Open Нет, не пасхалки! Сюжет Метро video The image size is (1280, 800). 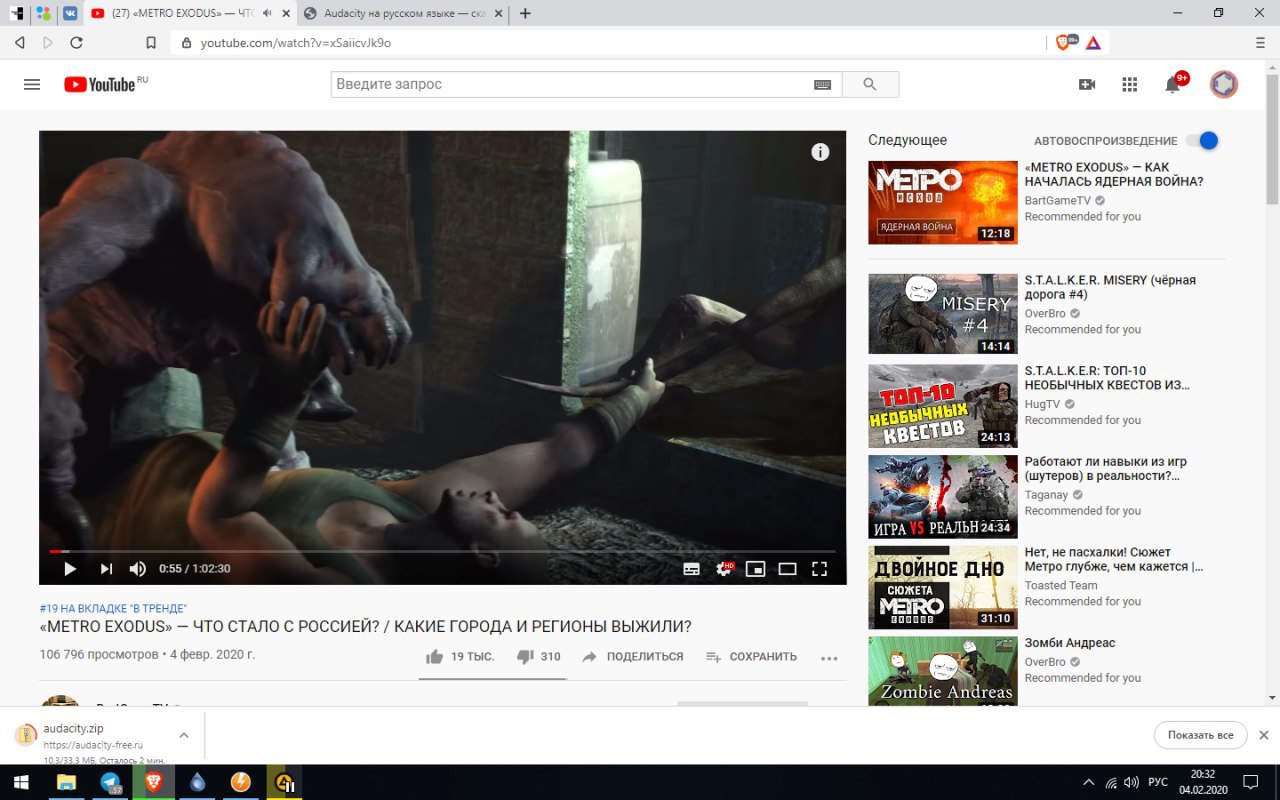click(1114, 559)
